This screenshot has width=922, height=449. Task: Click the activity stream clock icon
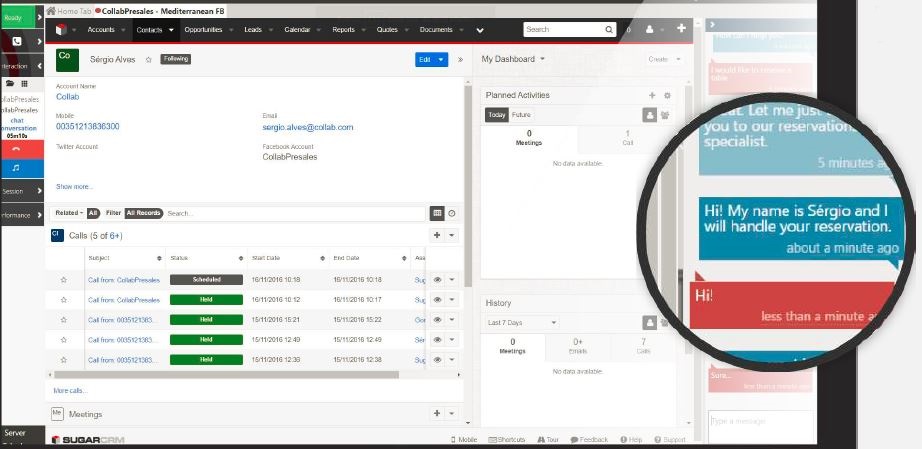click(452, 214)
